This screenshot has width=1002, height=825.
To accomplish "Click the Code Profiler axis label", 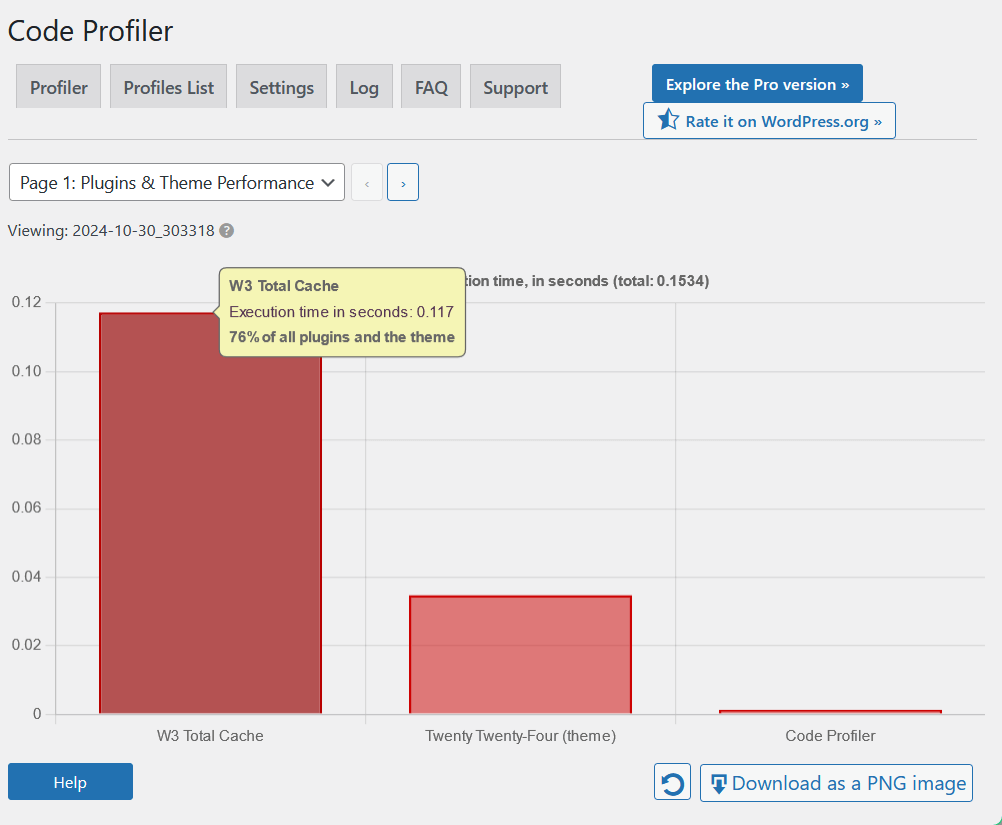I will click(830, 736).
